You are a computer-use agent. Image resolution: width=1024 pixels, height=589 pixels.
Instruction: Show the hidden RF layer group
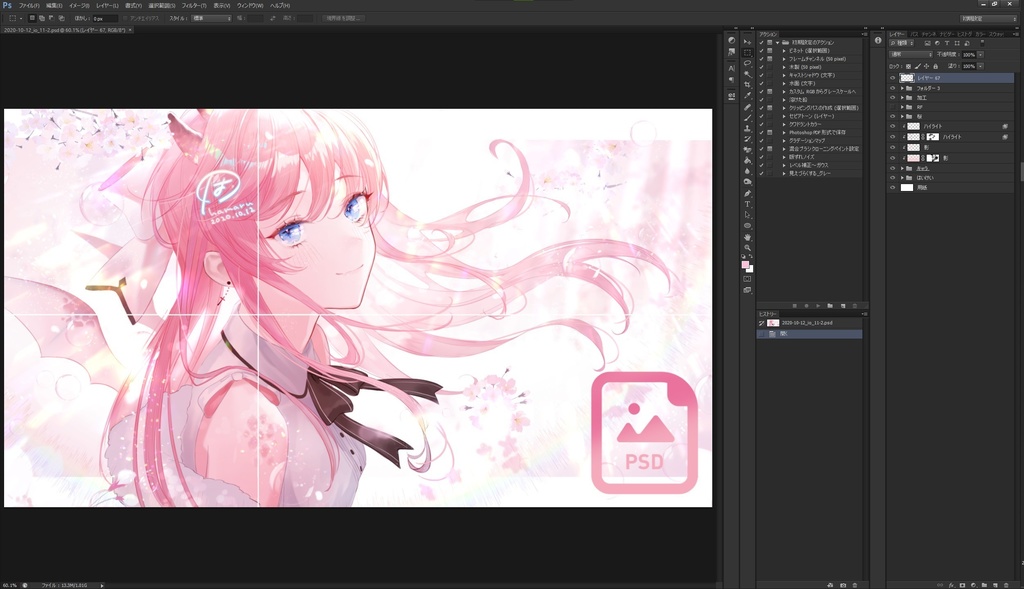[x=893, y=107]
